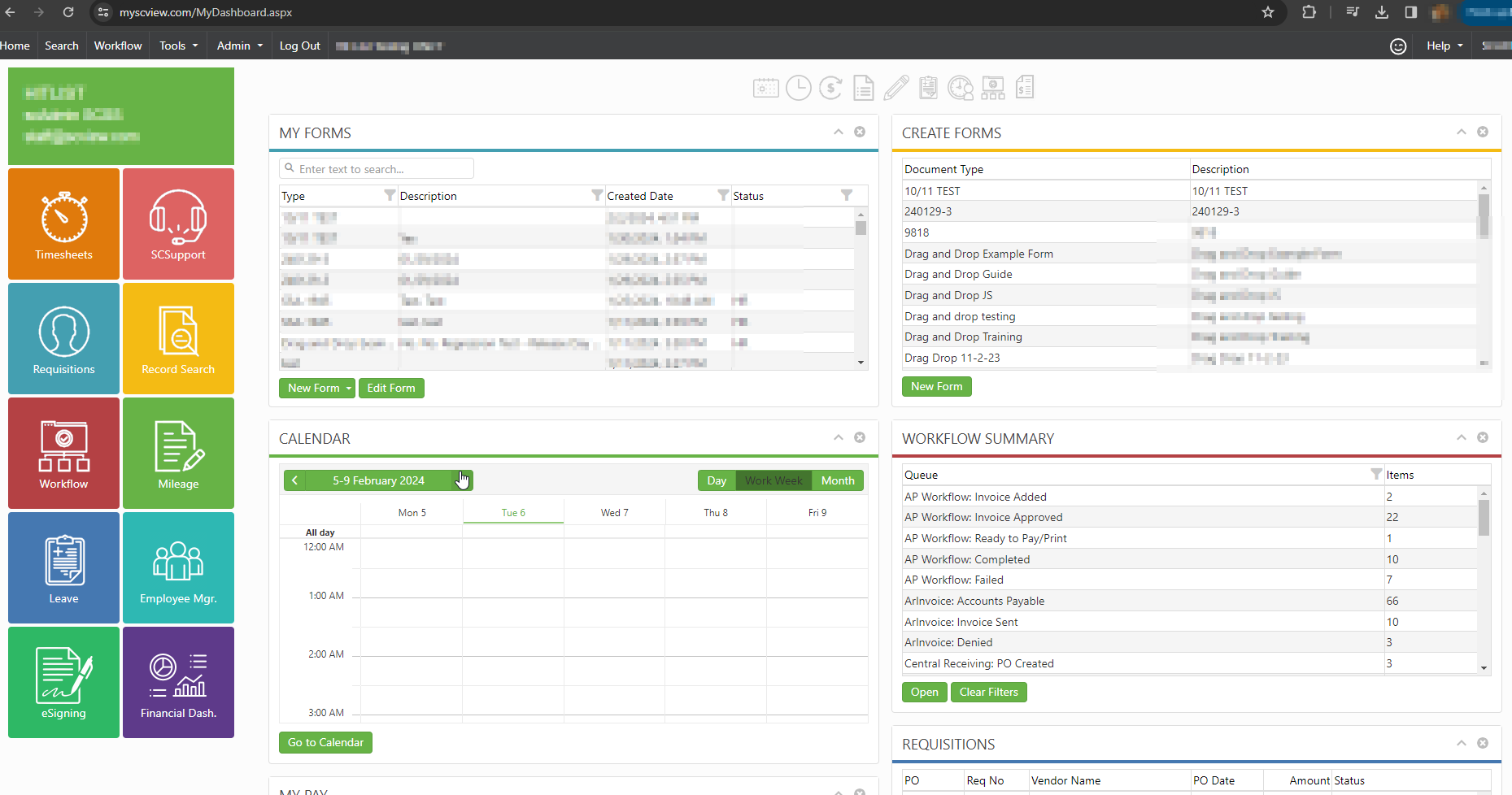Close the My Forms panel
Viewport: 1512px width, 795px height.
tap(860, 132)
